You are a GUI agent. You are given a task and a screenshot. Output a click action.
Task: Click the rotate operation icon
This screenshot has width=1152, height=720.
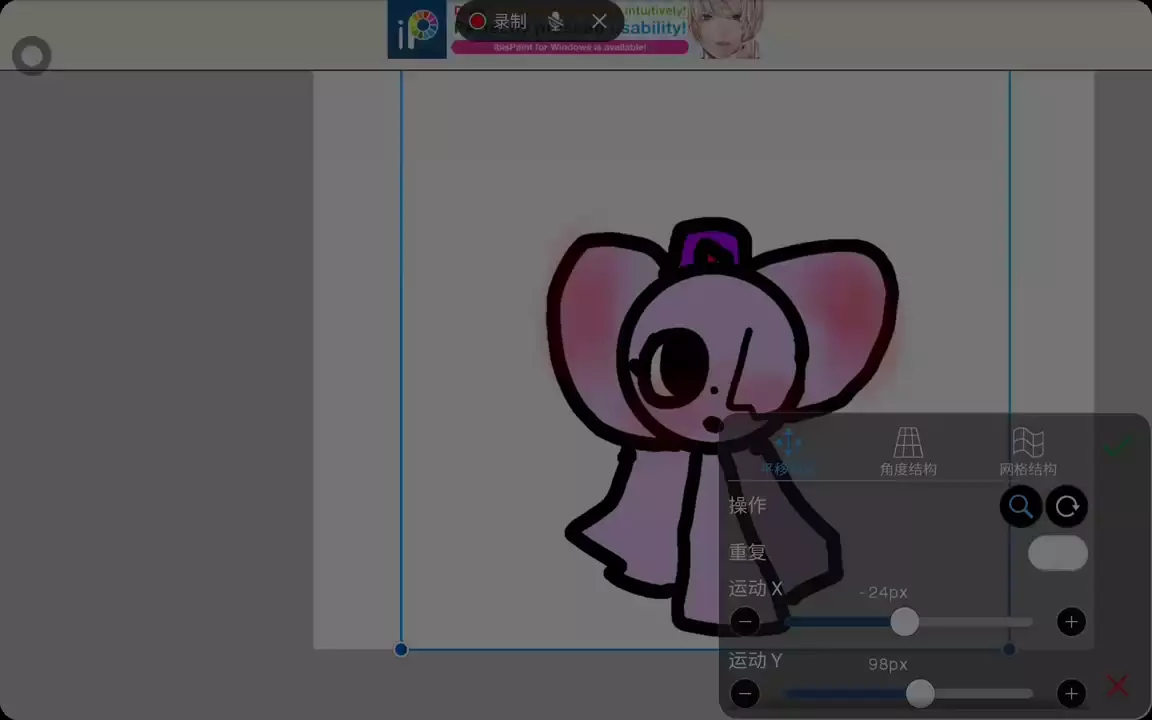pos(1067,506)
